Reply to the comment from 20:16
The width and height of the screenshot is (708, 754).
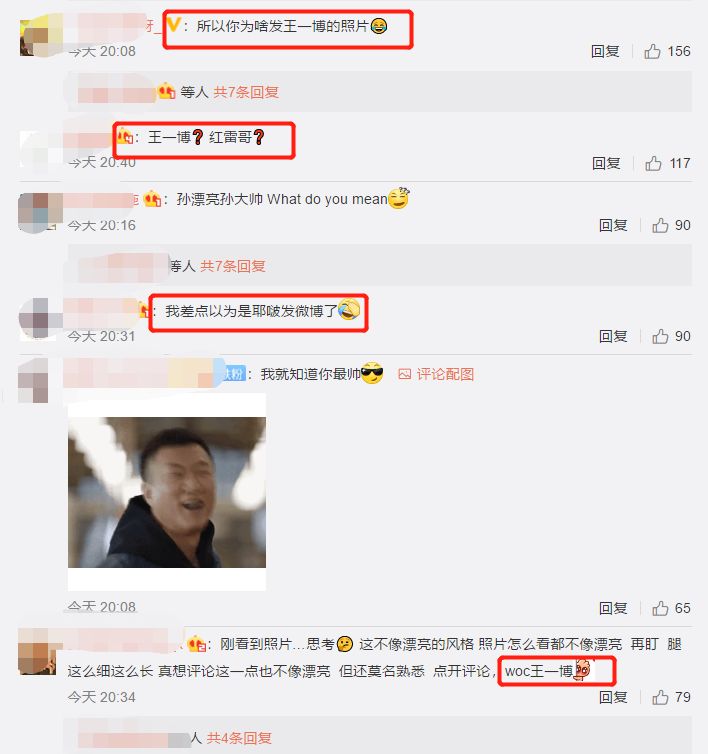click(613, 226)
